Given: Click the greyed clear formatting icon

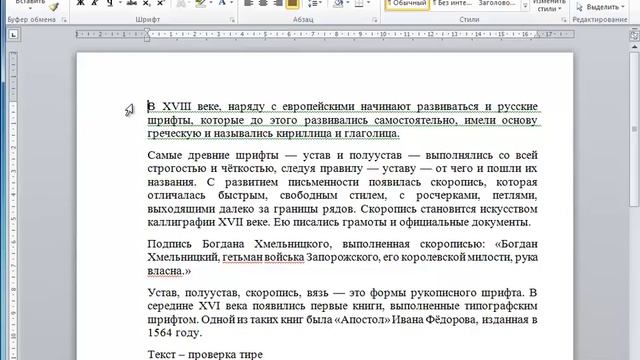Looking at the screenshot, I should [x=181, y=3].
